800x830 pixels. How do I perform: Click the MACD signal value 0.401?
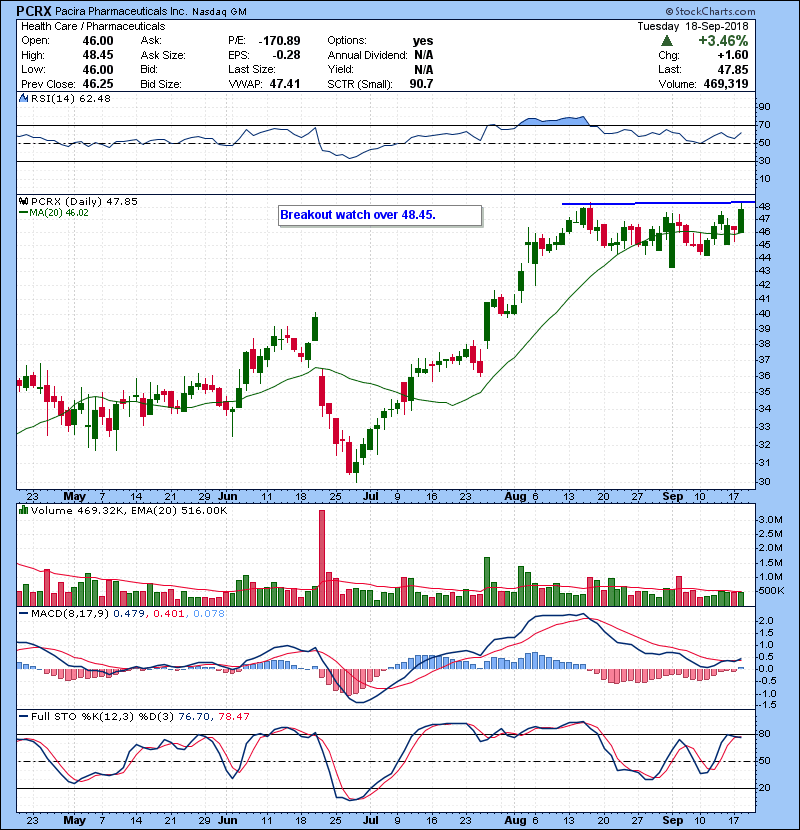169,614
